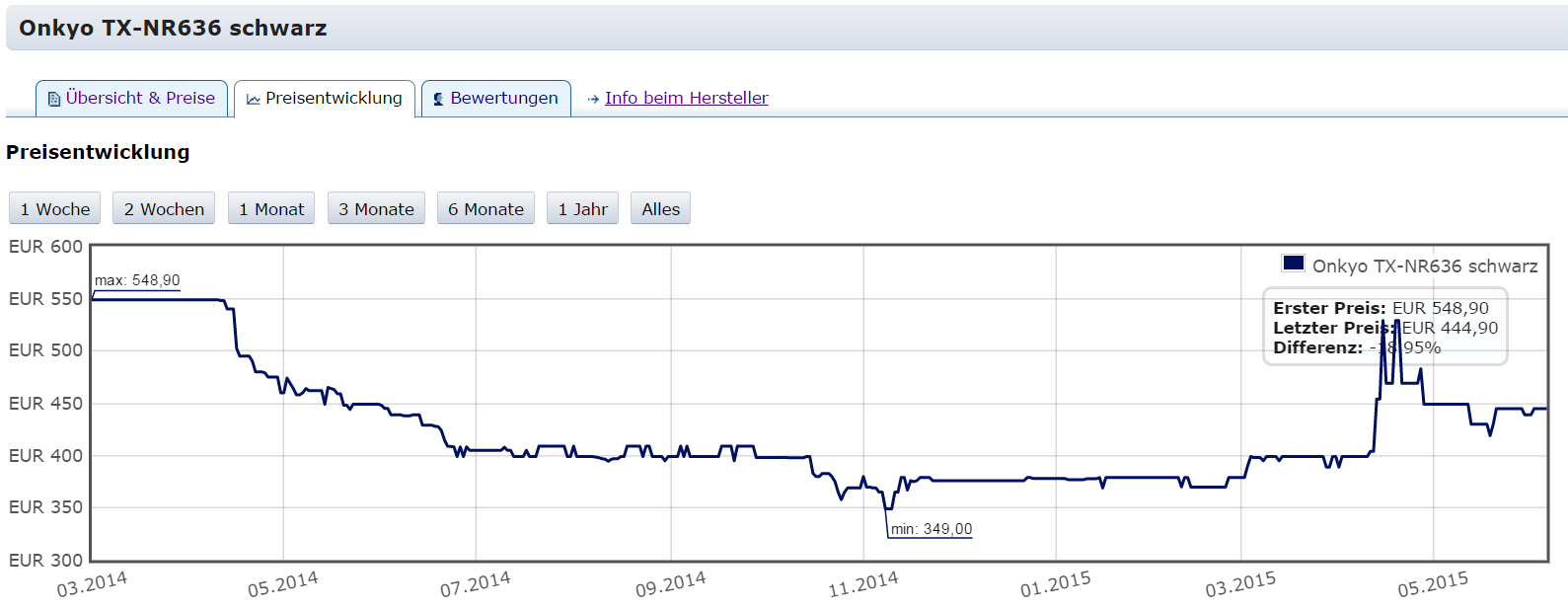Screen dimensions: 1568x611
Task: Click the 07.2014 date axis label
Action: click(476, 584)
